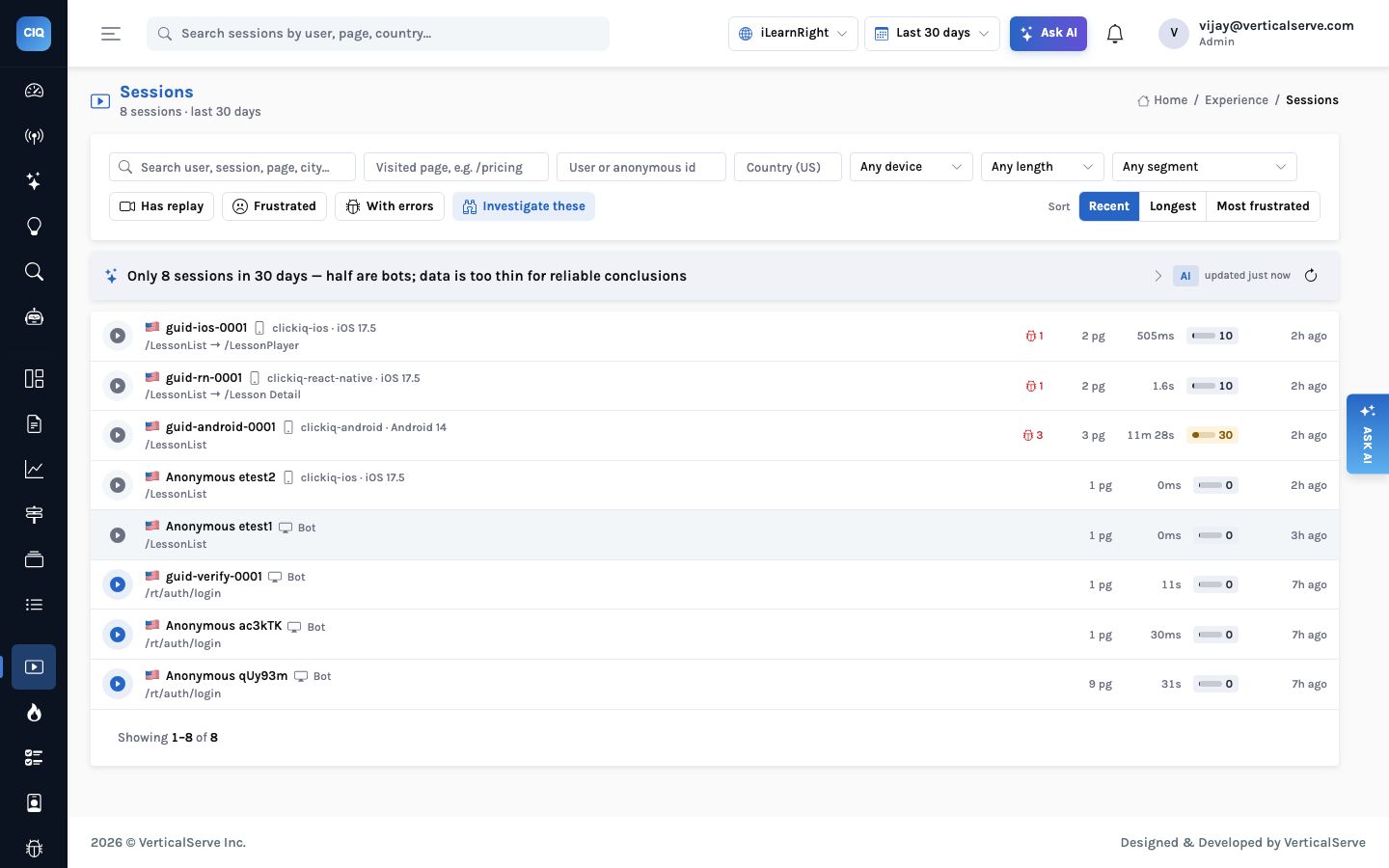Click the lightbulb insights sidebar icon
This screenshot has height=868, width=1389.
click(x=34, y=227)
